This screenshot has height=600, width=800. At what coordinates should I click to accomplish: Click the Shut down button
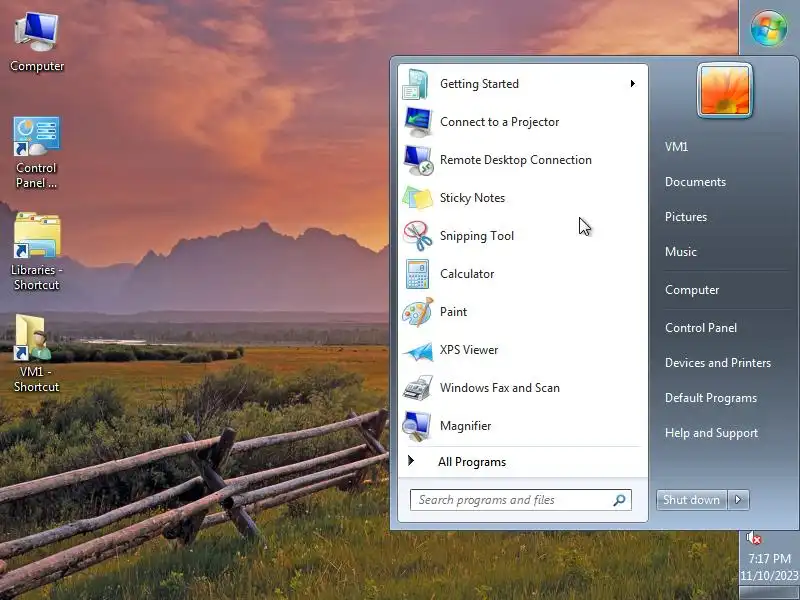click(692, 500)
